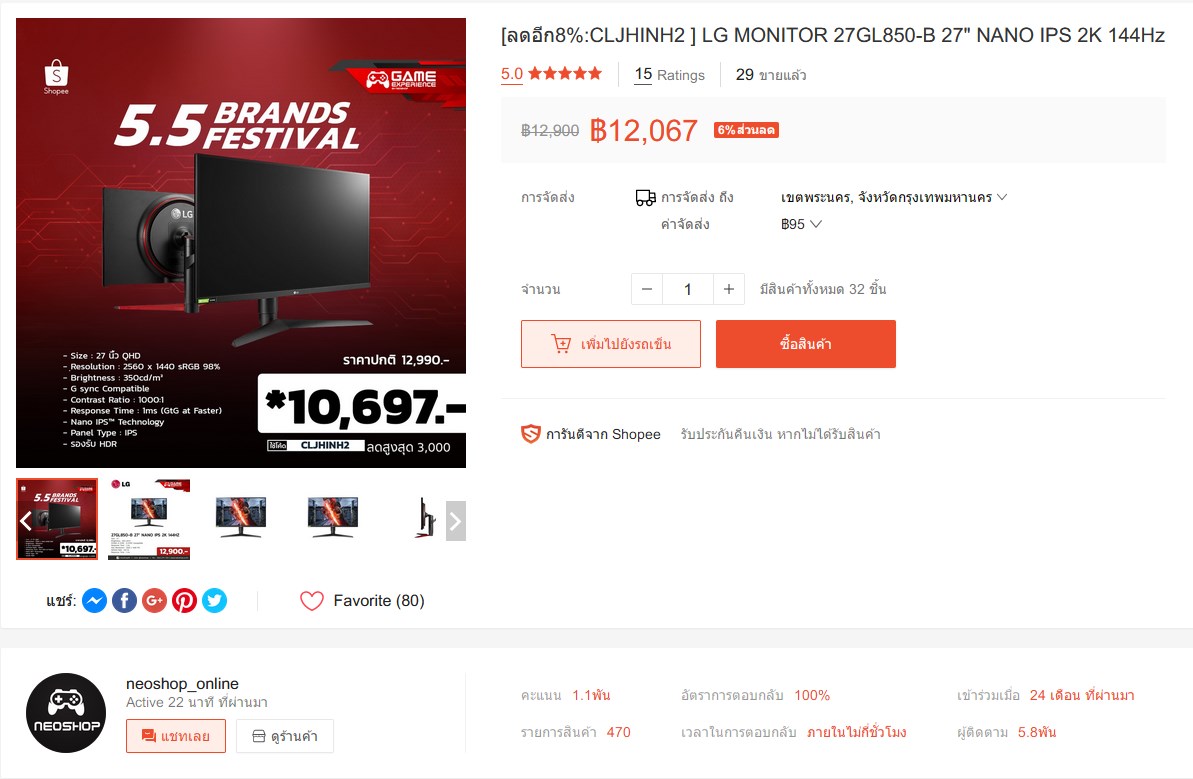The image size is (1193, 779).
Task: Show previous thumbnails with left arrow
Action: [25, 521]
